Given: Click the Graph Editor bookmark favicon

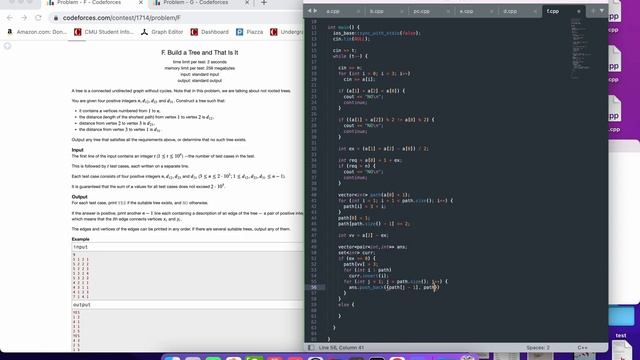Looking at the screenshot, I should coord(144,32).
